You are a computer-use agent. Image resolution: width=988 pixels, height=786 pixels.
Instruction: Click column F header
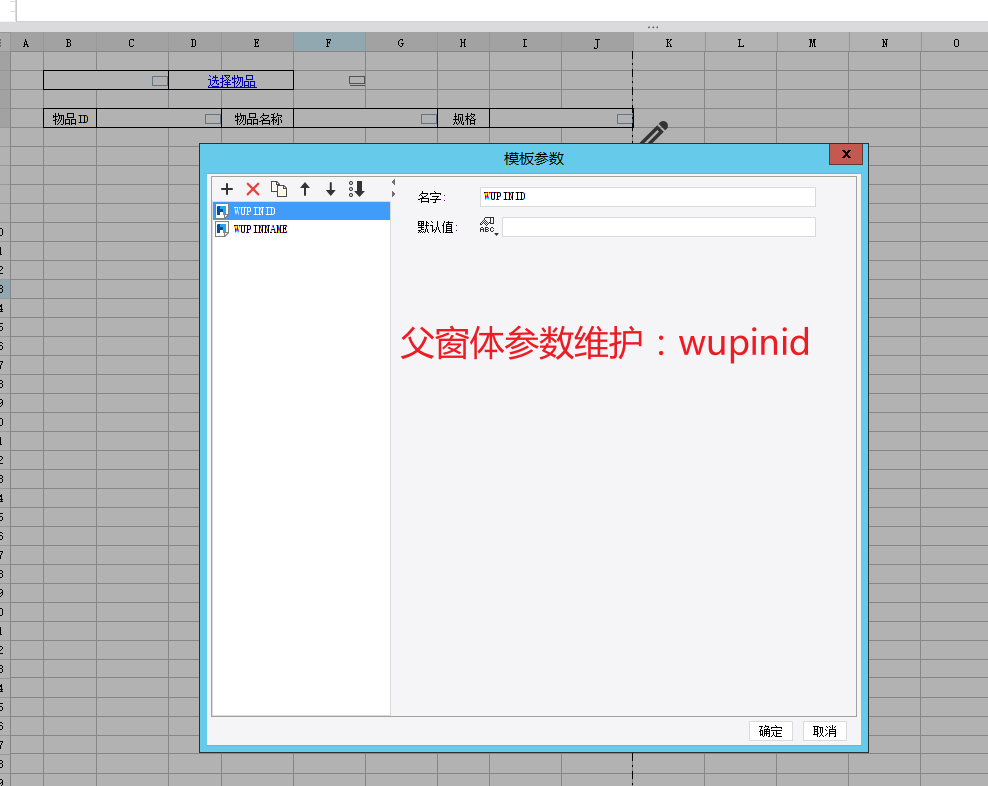click(x=329, y=43)
